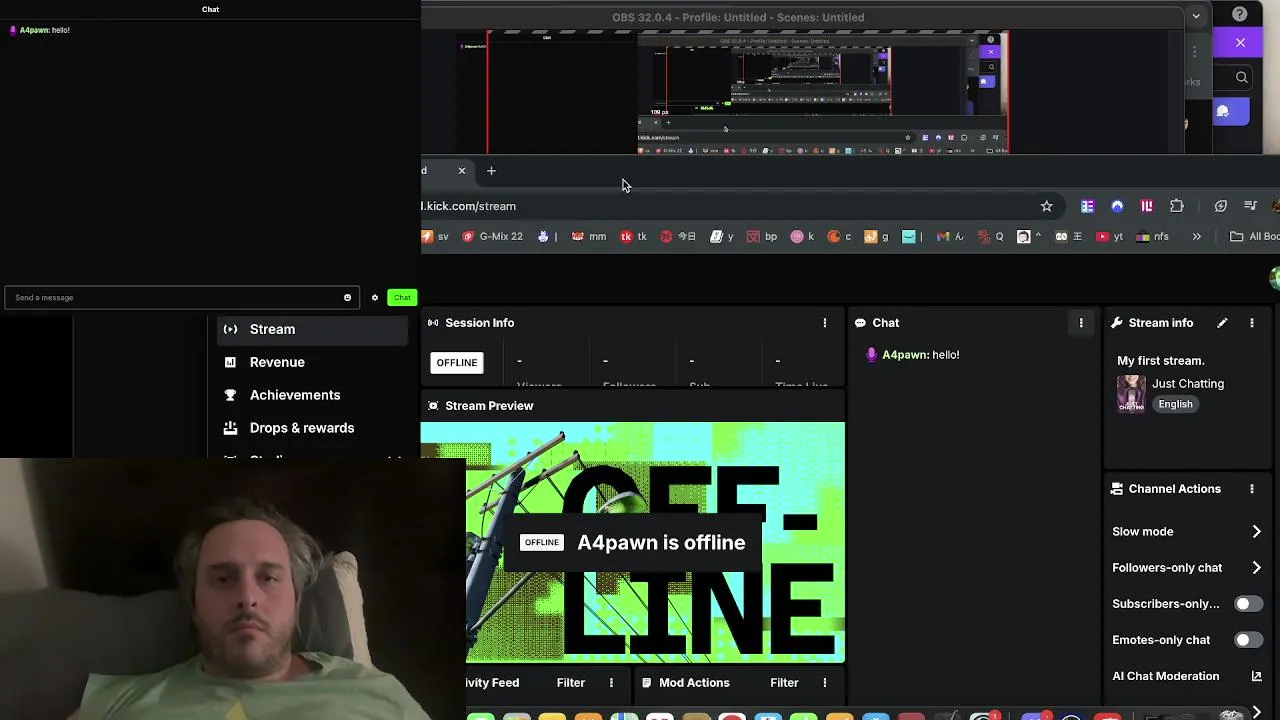Expand the Slow mode option
Image resolution: width=1280 pixels, height=720 pixels.
tap(1187, 532)
